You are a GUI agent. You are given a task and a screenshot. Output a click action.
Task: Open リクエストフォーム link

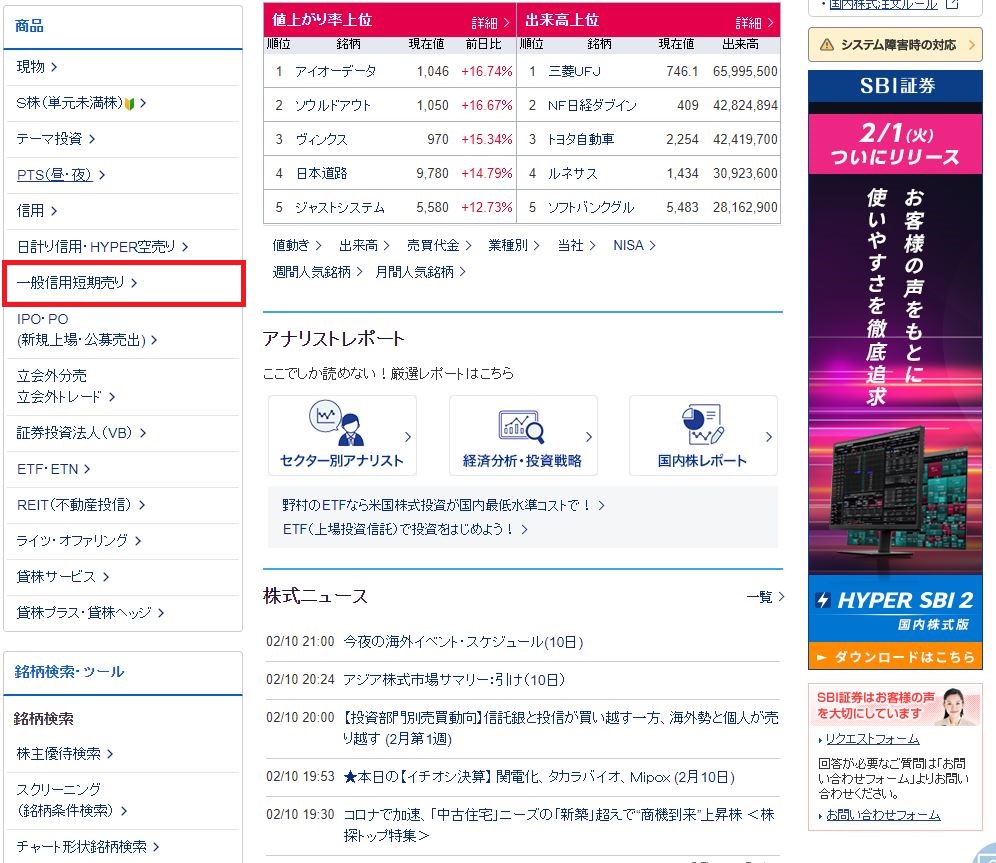point(872,739)
